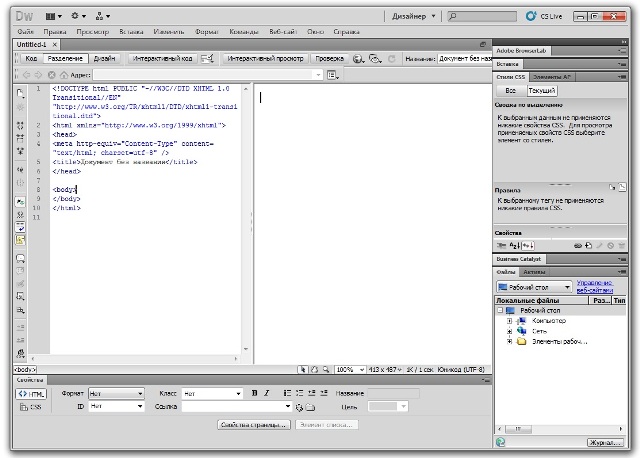Select the CSS properties mode
Screen dimensions: 640x458
30,407
